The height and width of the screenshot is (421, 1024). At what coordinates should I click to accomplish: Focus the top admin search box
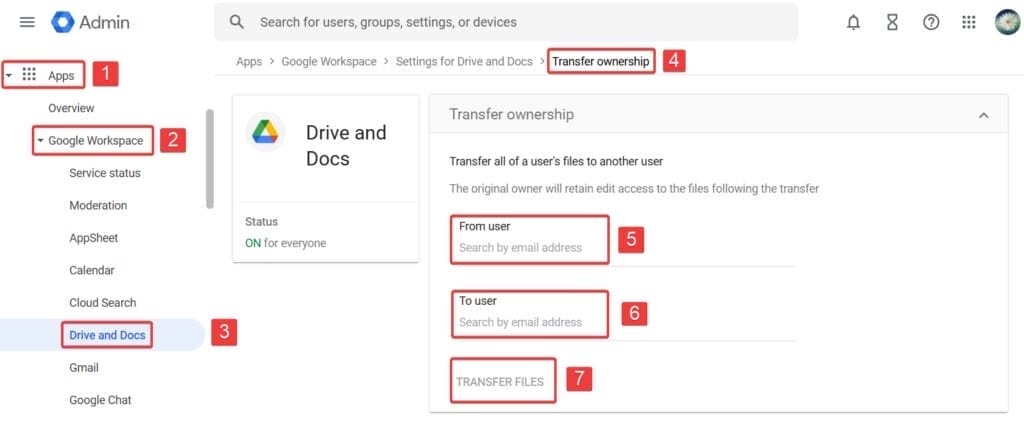coord(506,22)
